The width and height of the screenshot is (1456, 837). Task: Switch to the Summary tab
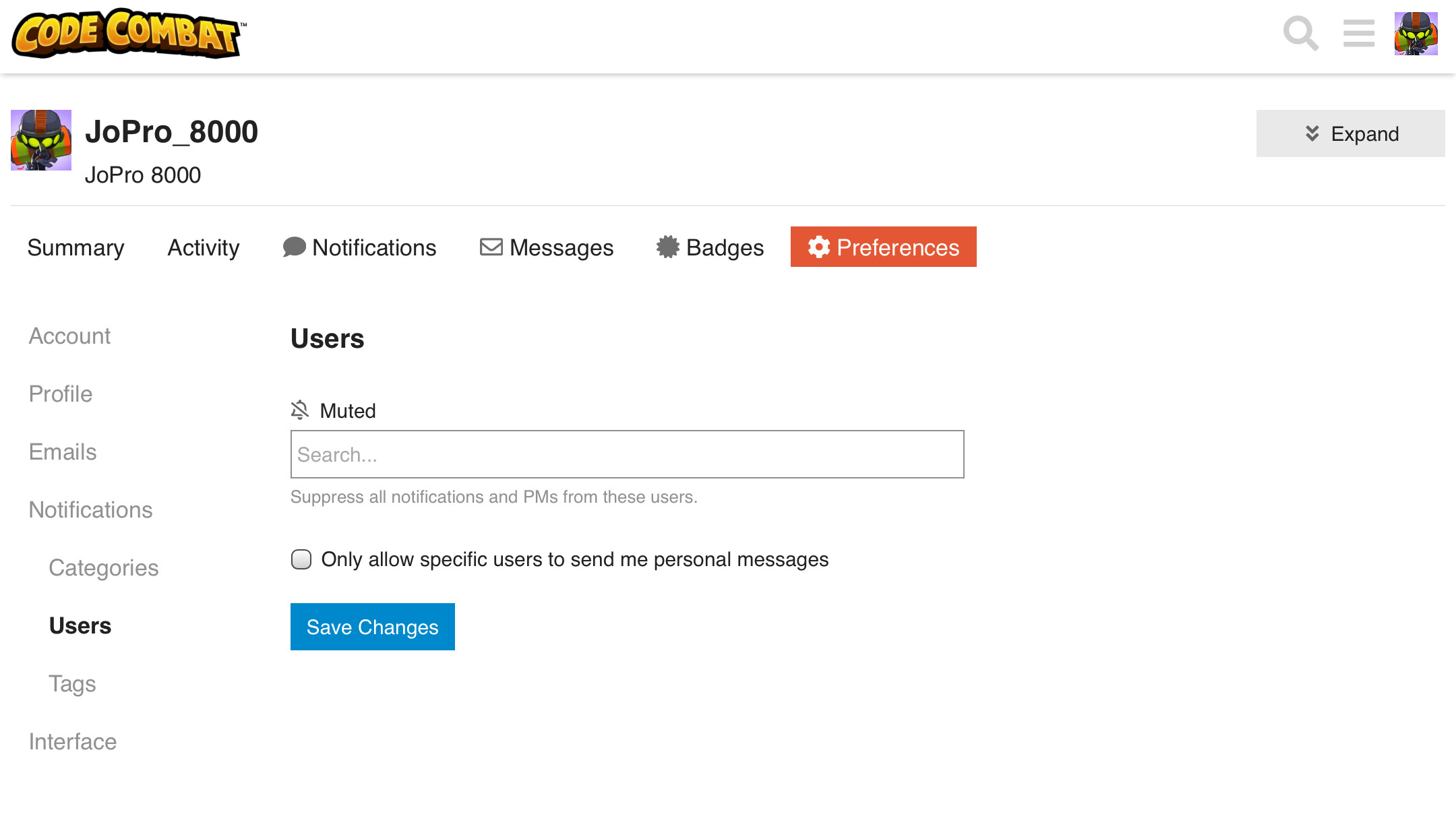point(75,247)
